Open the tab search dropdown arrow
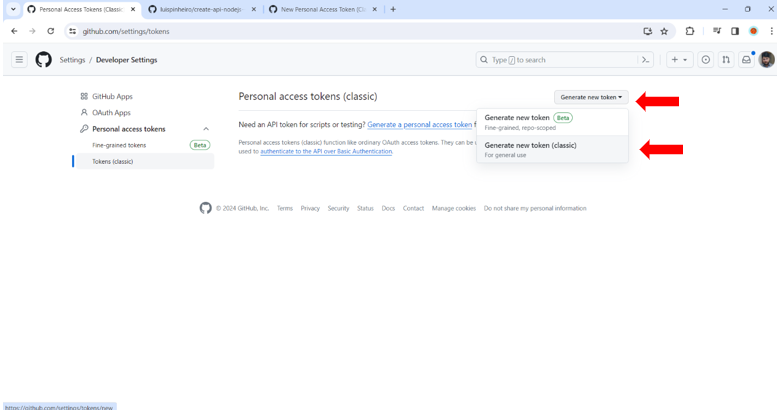The image size is (777, 410). point(13,9)
